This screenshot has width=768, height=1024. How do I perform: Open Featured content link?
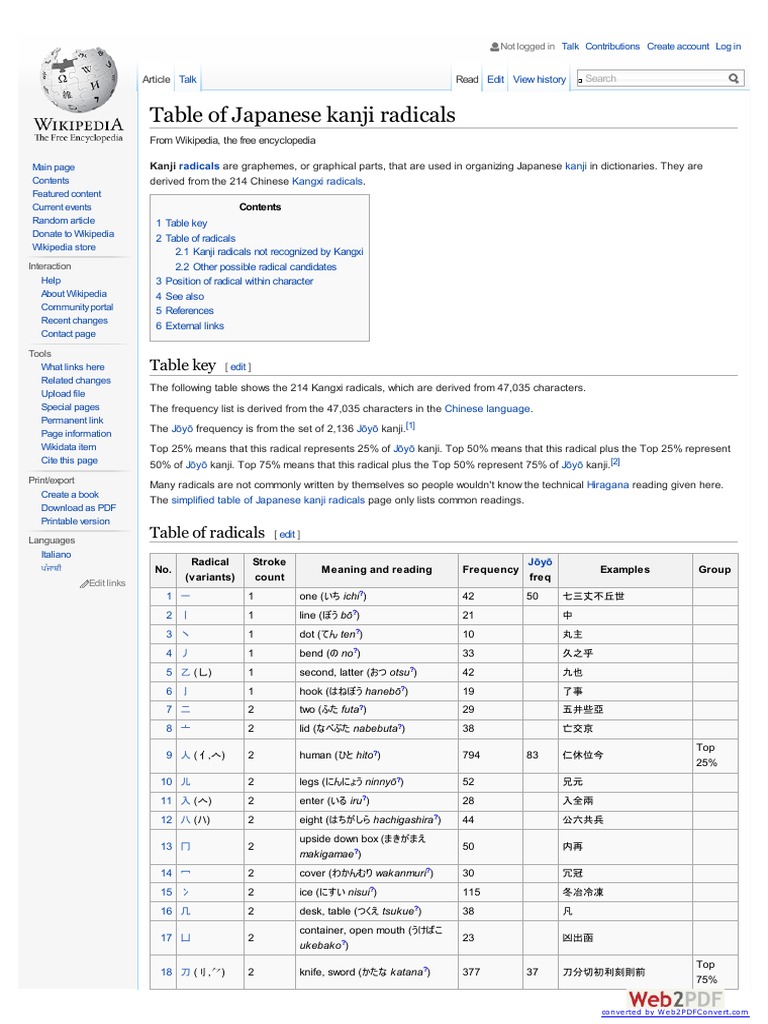[67, 194]
